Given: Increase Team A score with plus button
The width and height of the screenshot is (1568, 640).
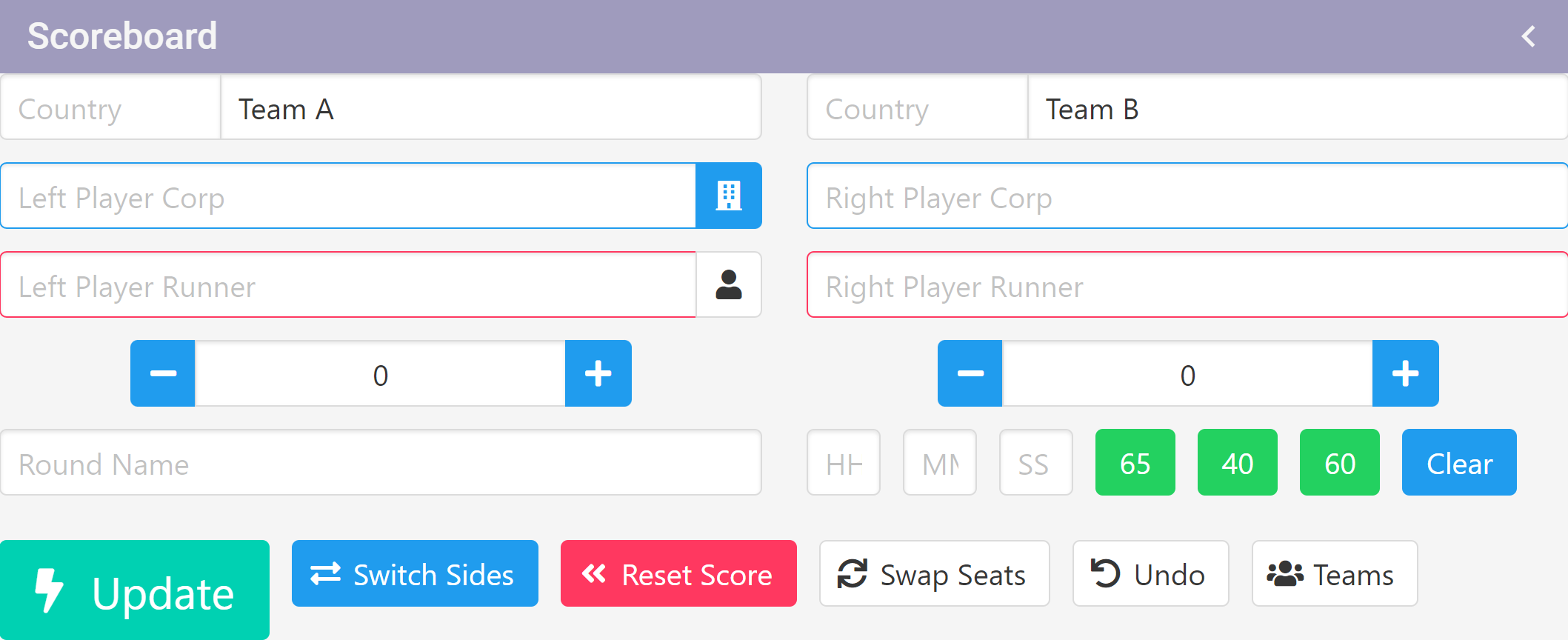Looking at the screenshot, I should pyautogui.click(x=598, y=374).
